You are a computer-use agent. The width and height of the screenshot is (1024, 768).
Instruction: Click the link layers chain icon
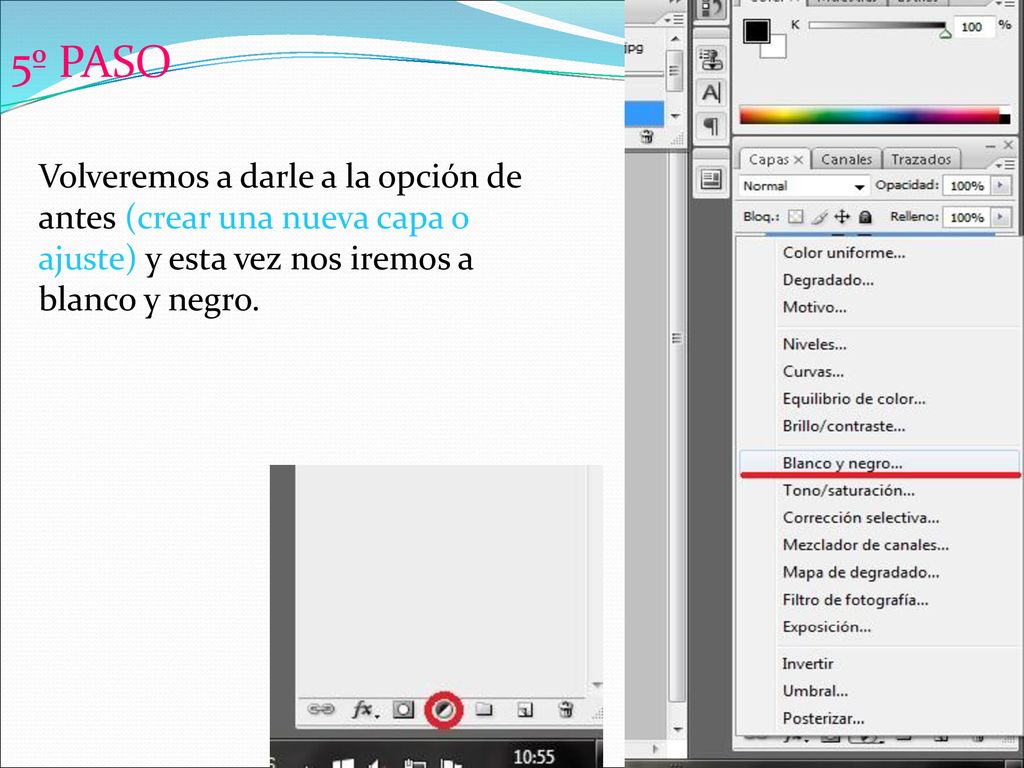coord(321,709)
